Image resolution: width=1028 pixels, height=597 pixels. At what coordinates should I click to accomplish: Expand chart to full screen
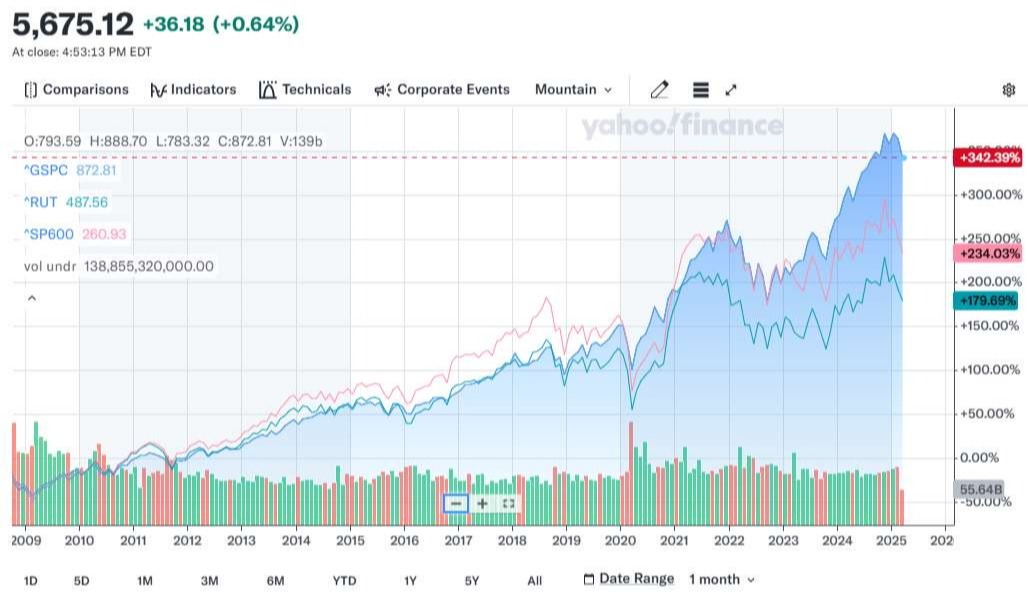(731, 90)
